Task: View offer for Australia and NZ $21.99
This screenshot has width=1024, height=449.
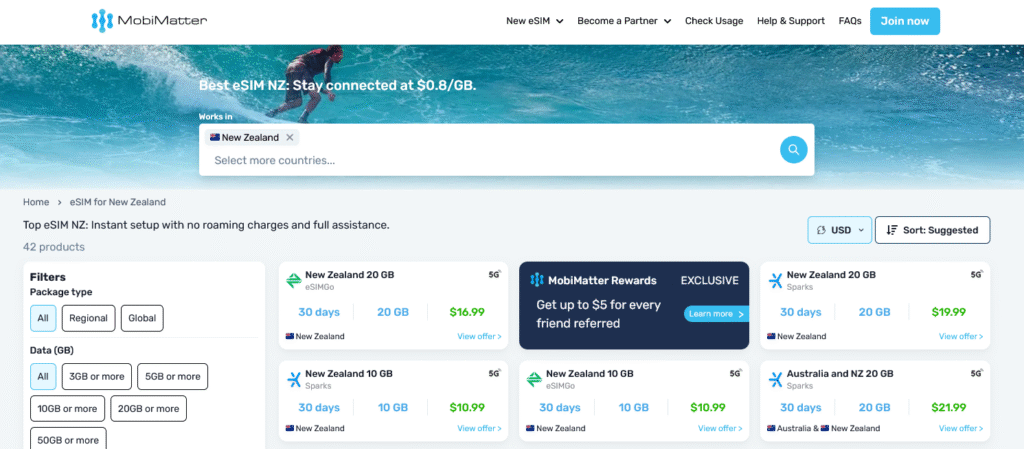Action: point(961,429)
